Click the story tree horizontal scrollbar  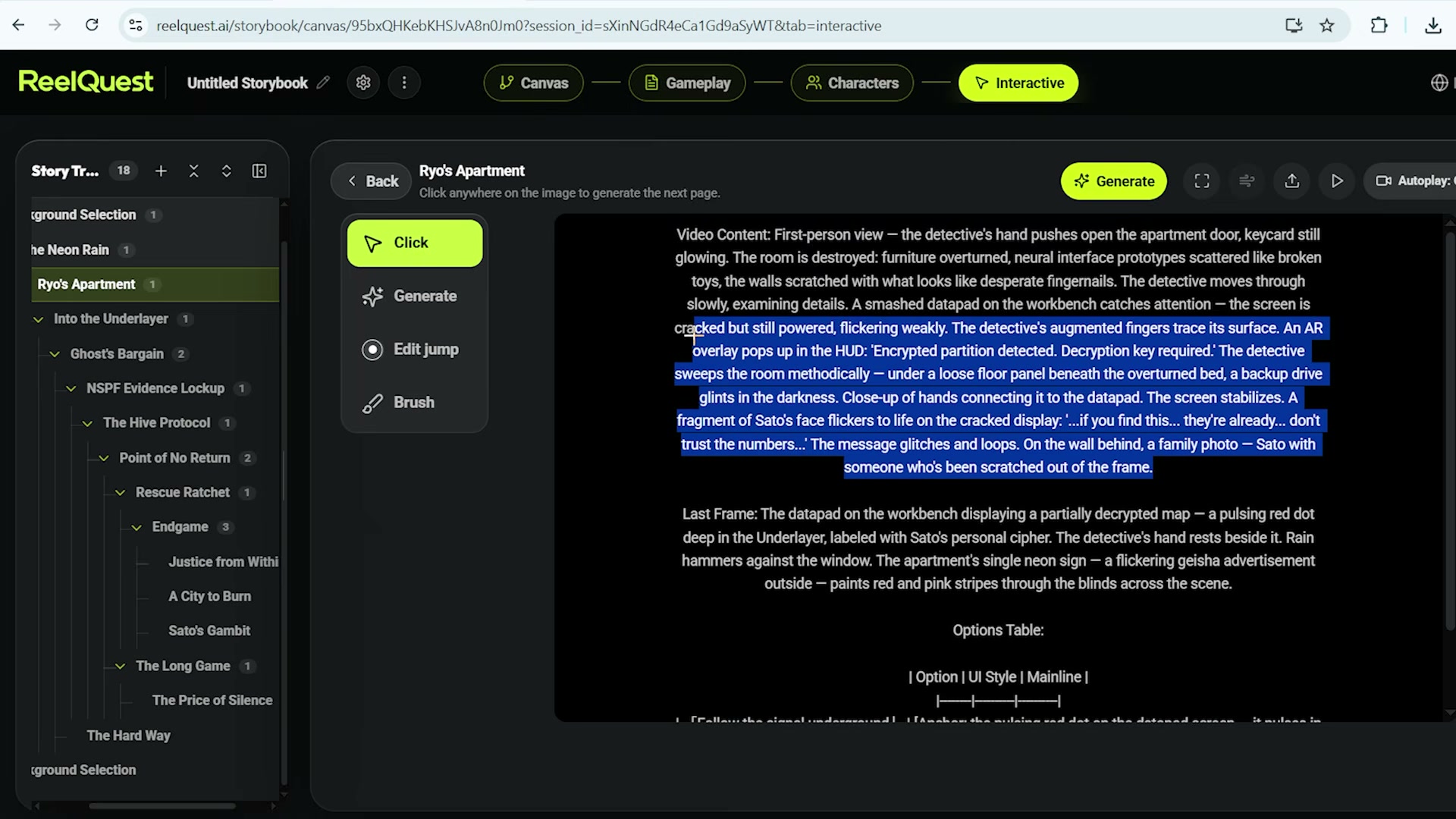click(162, 806)
